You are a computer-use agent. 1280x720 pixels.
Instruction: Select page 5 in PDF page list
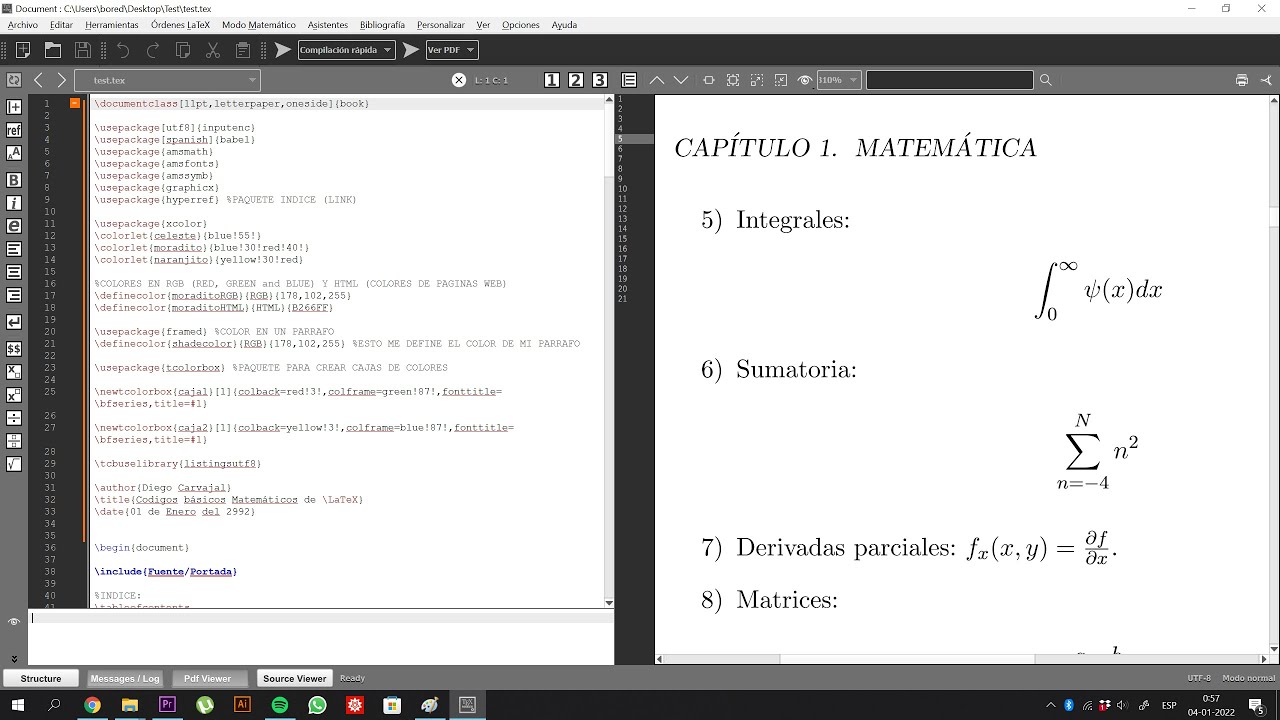click(634, 139)
